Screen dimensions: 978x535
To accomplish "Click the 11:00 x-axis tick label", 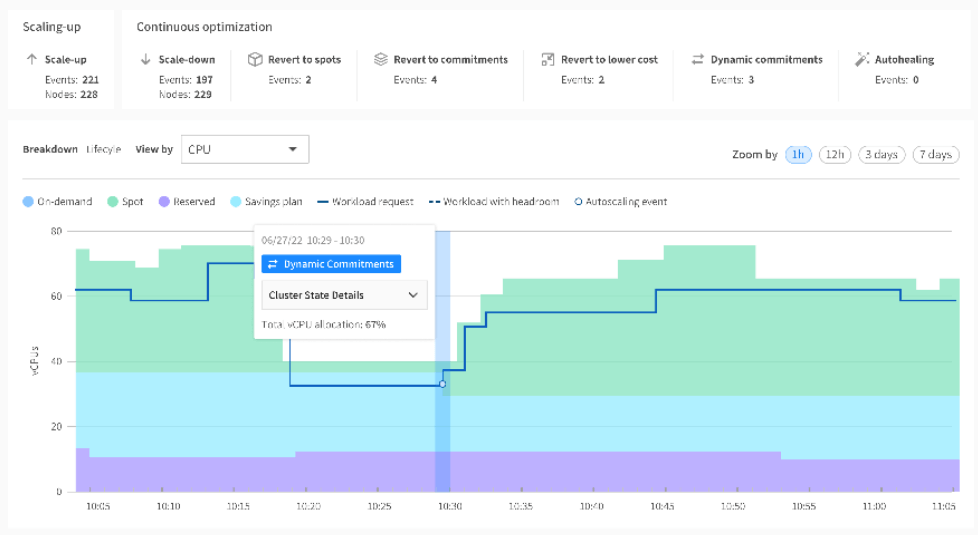I will (874, 506).
